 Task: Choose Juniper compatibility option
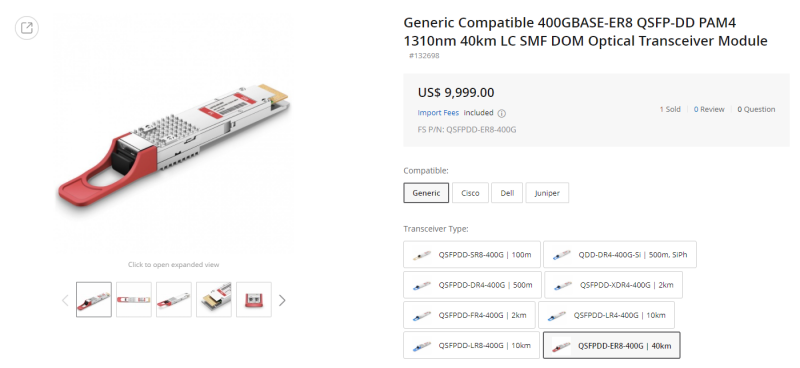click(x=547, y=193)
